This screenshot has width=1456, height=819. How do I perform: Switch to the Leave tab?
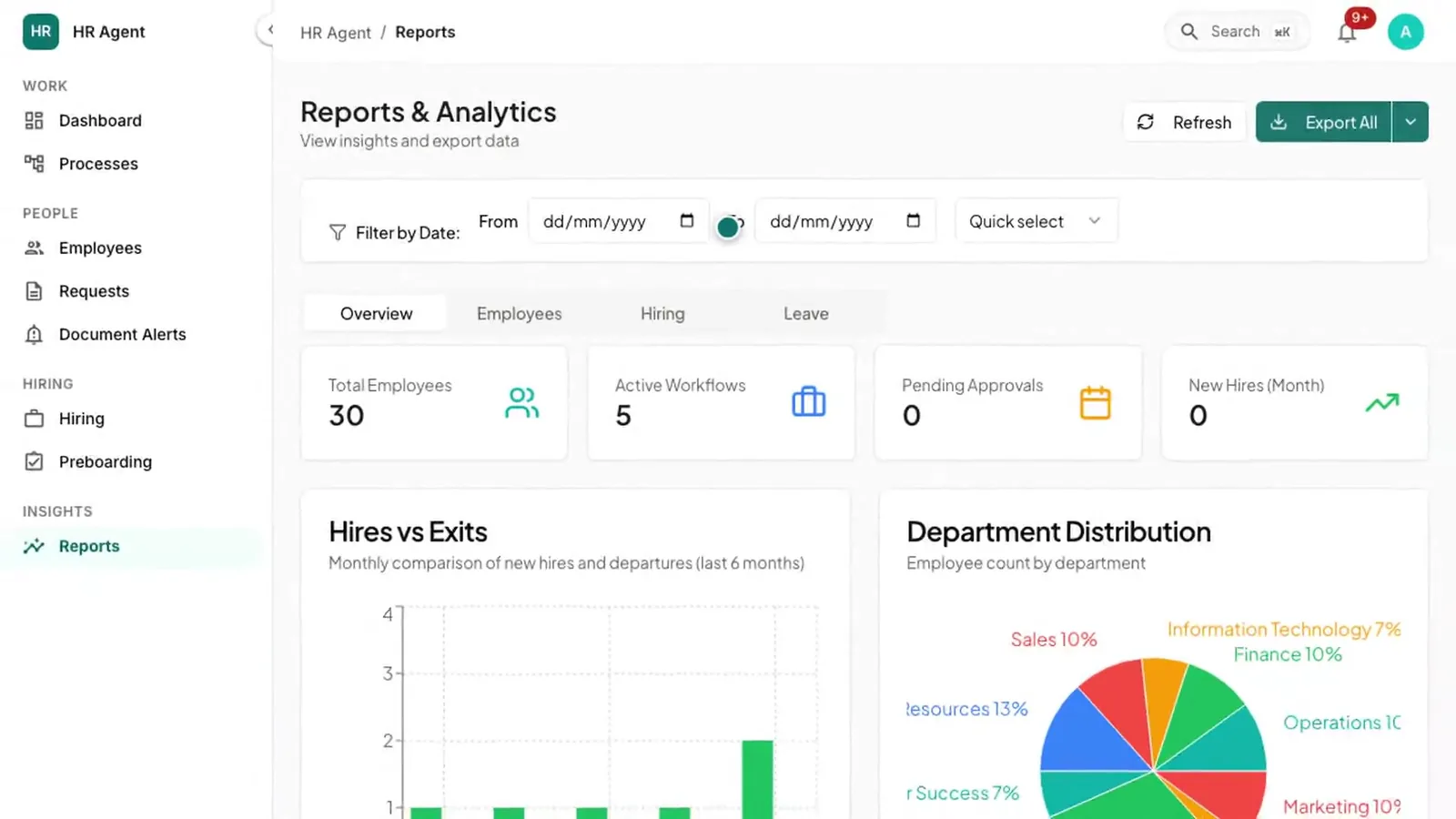tap(806, 314)
